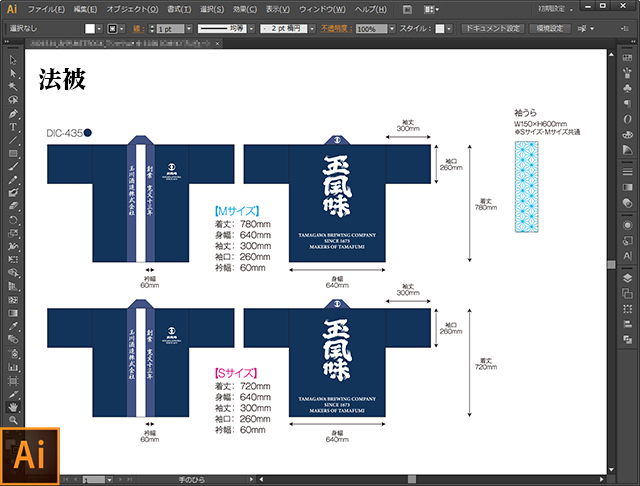Select the Lasso tool
Screen dimensions: 640x486
tap(13, 100)
